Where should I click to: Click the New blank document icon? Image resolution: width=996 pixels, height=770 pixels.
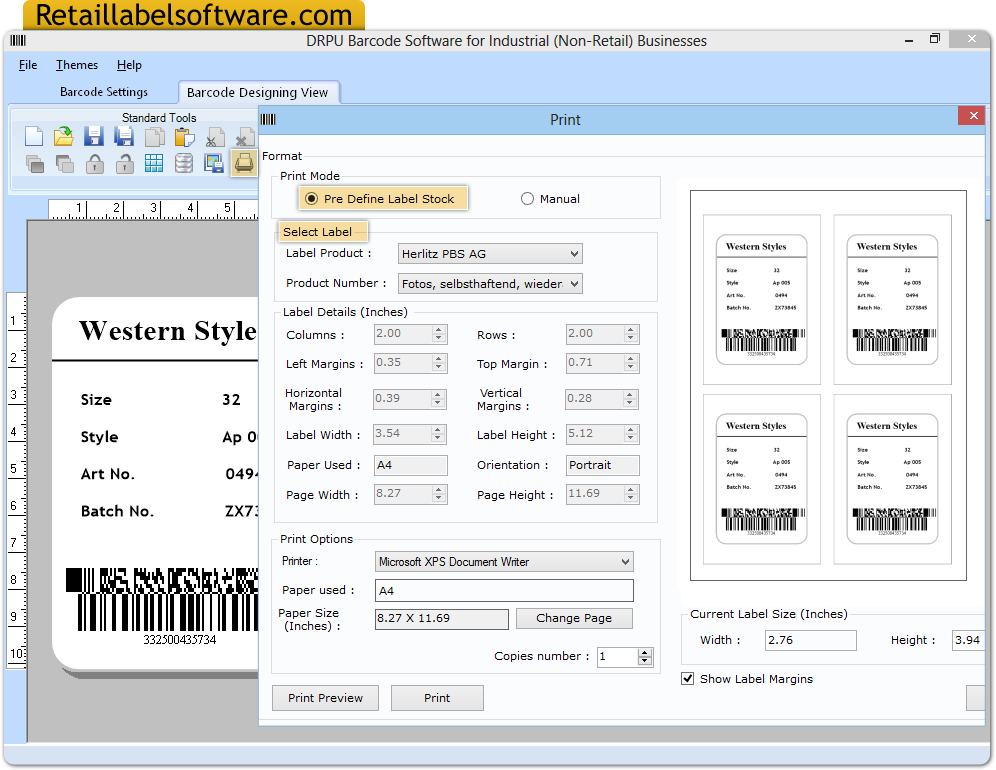[x=34, y=137]
